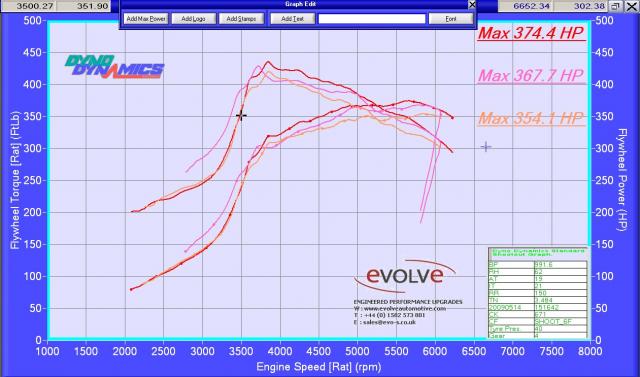Click the Add Max Power button

pyautogui.click(x=146, y=19)
